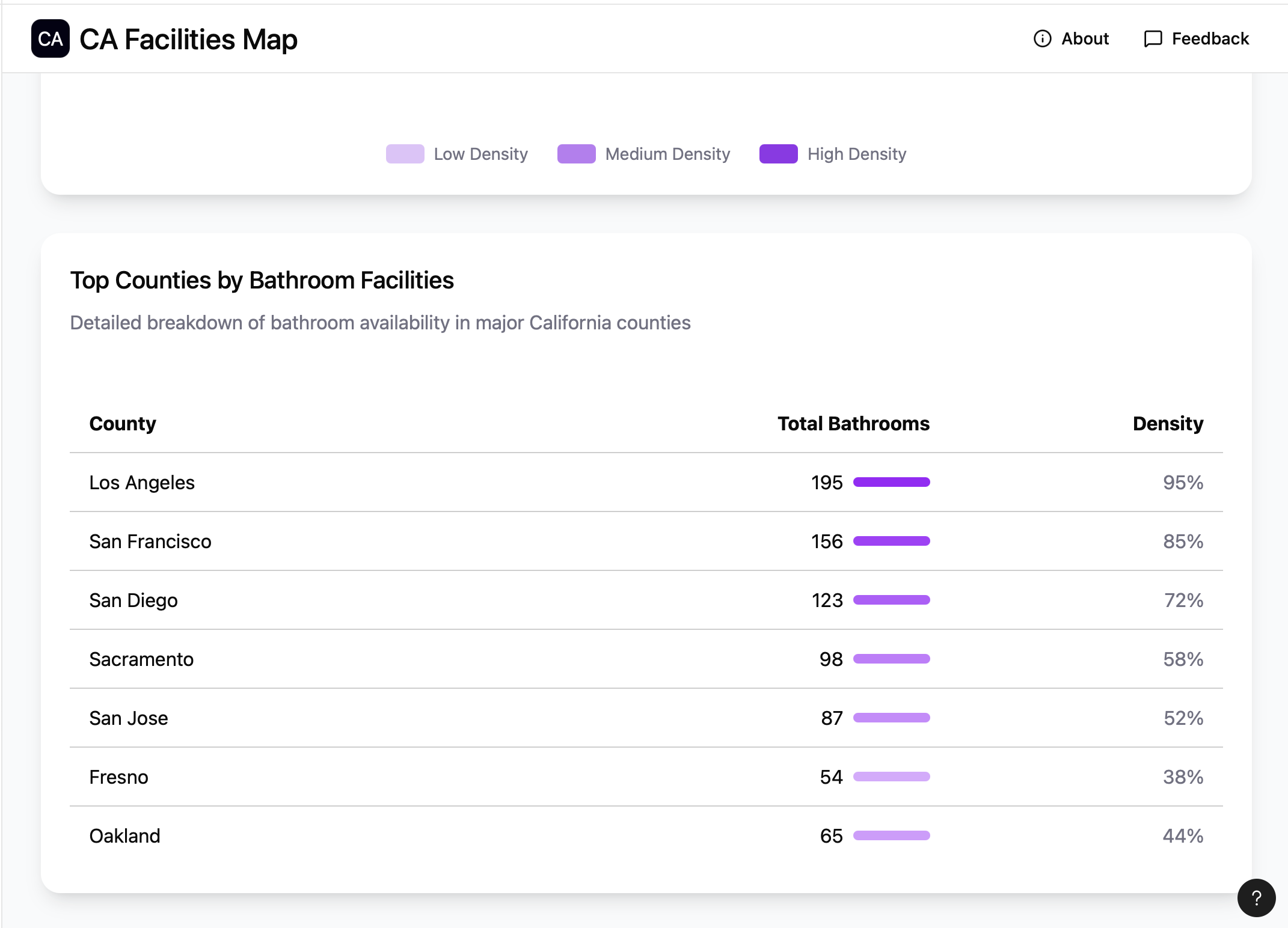Open the help question mark button
The height and width of the screenshot is (928, 1288).
coord(1256,898)
